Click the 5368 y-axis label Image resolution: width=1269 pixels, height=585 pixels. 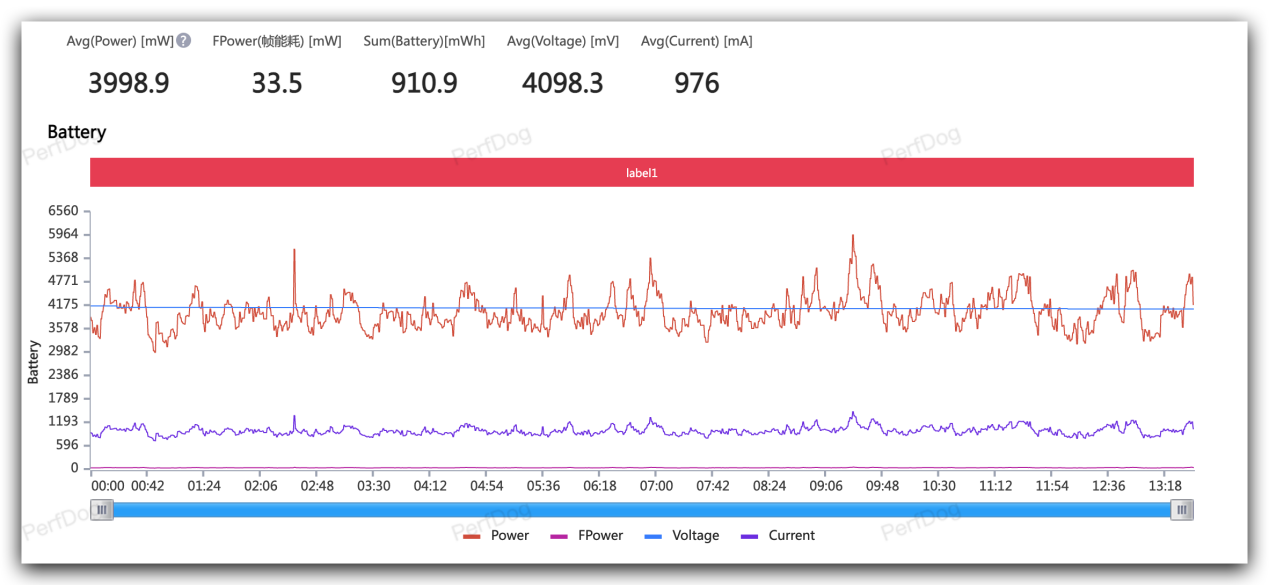62,258
